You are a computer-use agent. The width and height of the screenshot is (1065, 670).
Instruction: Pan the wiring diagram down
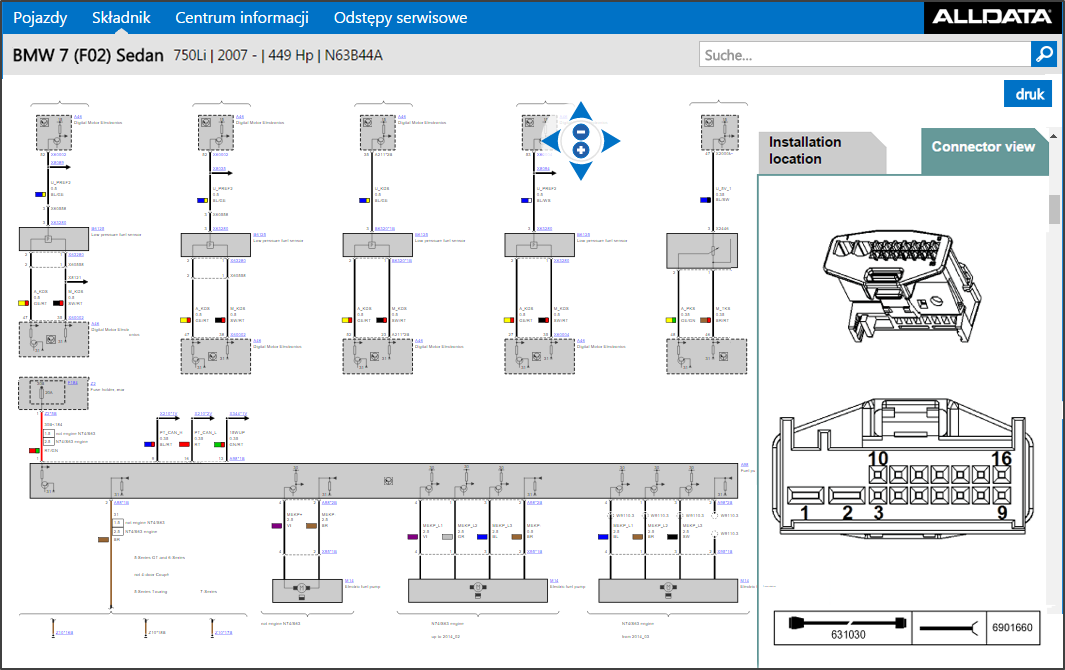(x=581, y=171)
